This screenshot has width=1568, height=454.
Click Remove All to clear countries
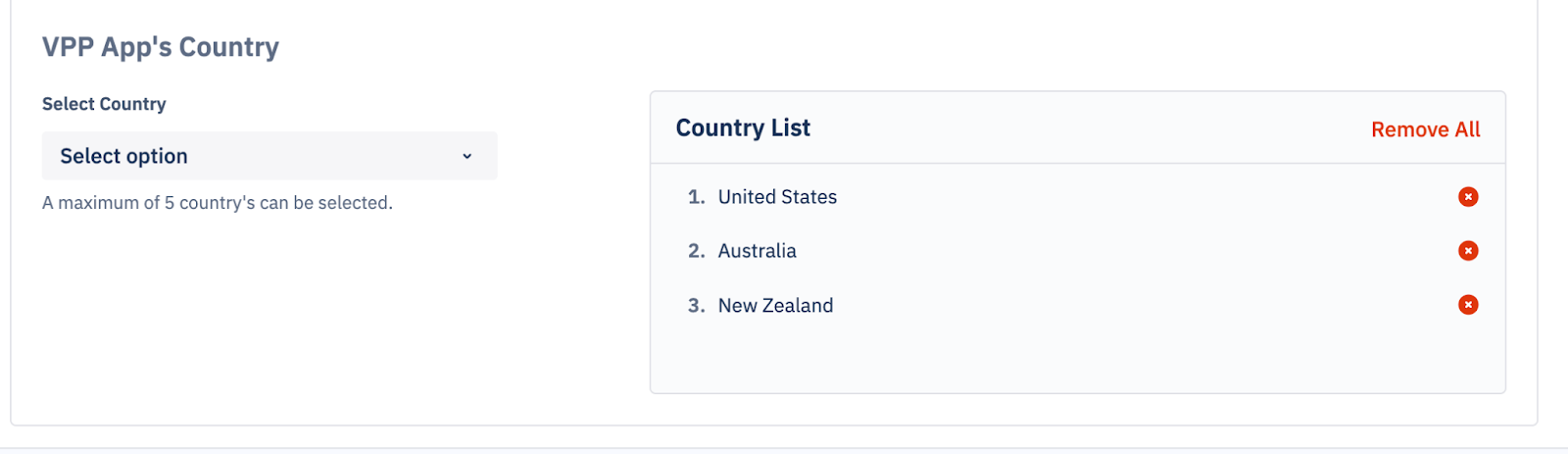(1425, 129)
